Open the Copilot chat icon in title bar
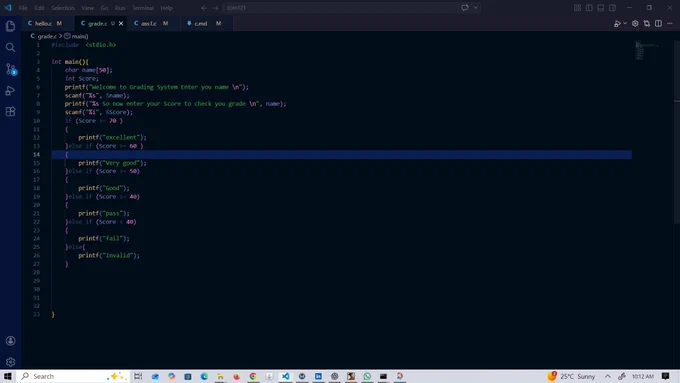680x383 pixels. (x=465, y=8)
